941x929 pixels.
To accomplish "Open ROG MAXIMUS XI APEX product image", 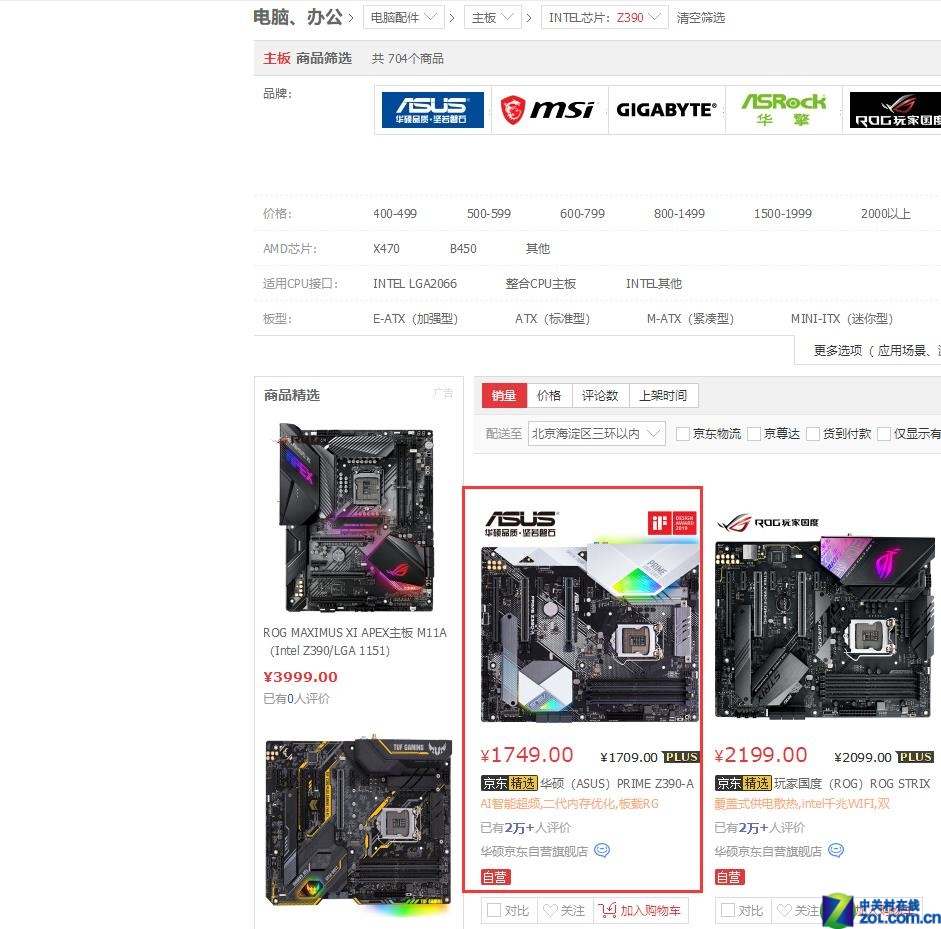I will tap(356, 517).
